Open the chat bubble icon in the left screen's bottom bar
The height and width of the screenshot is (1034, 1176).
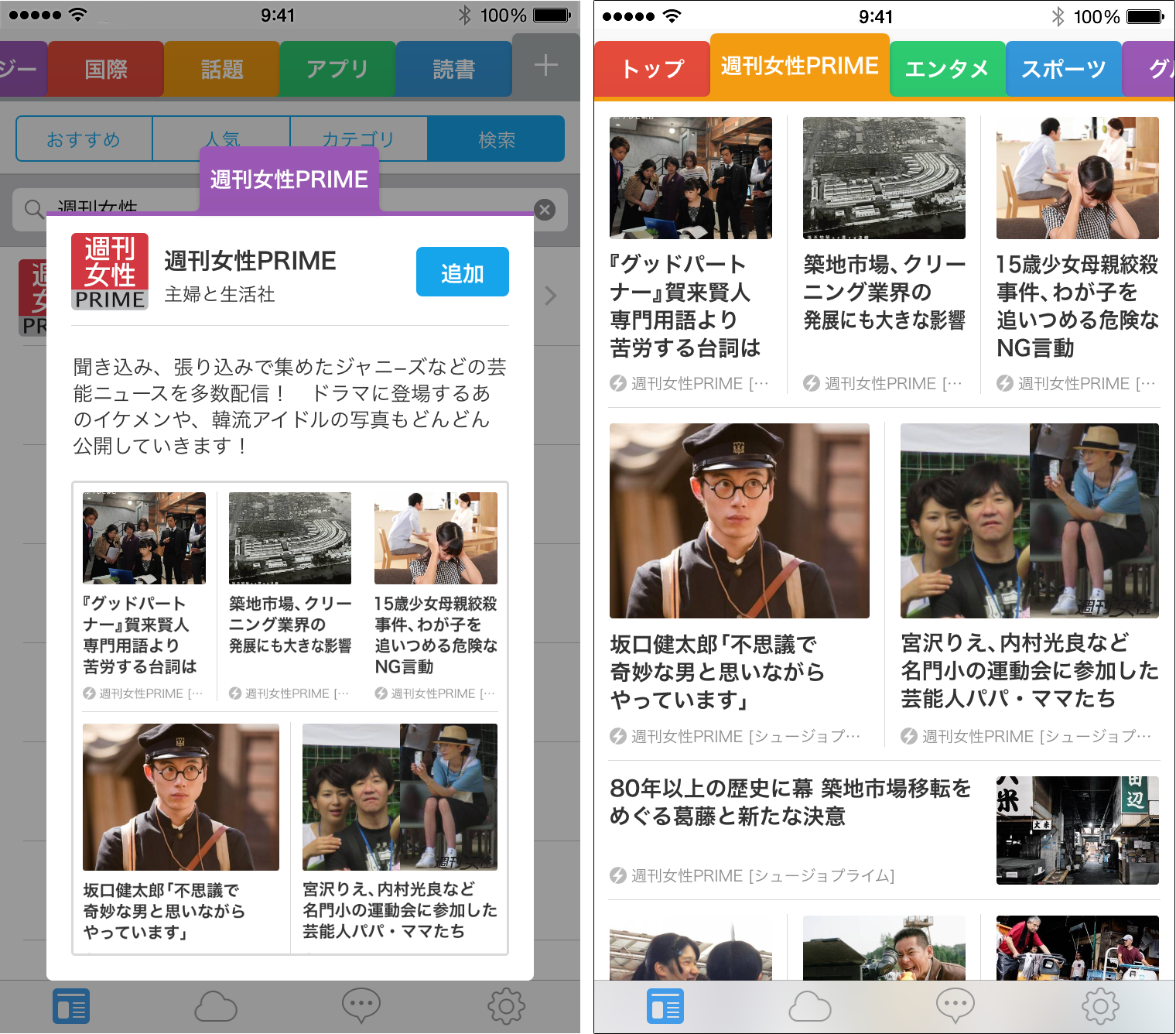[361, 1006]
